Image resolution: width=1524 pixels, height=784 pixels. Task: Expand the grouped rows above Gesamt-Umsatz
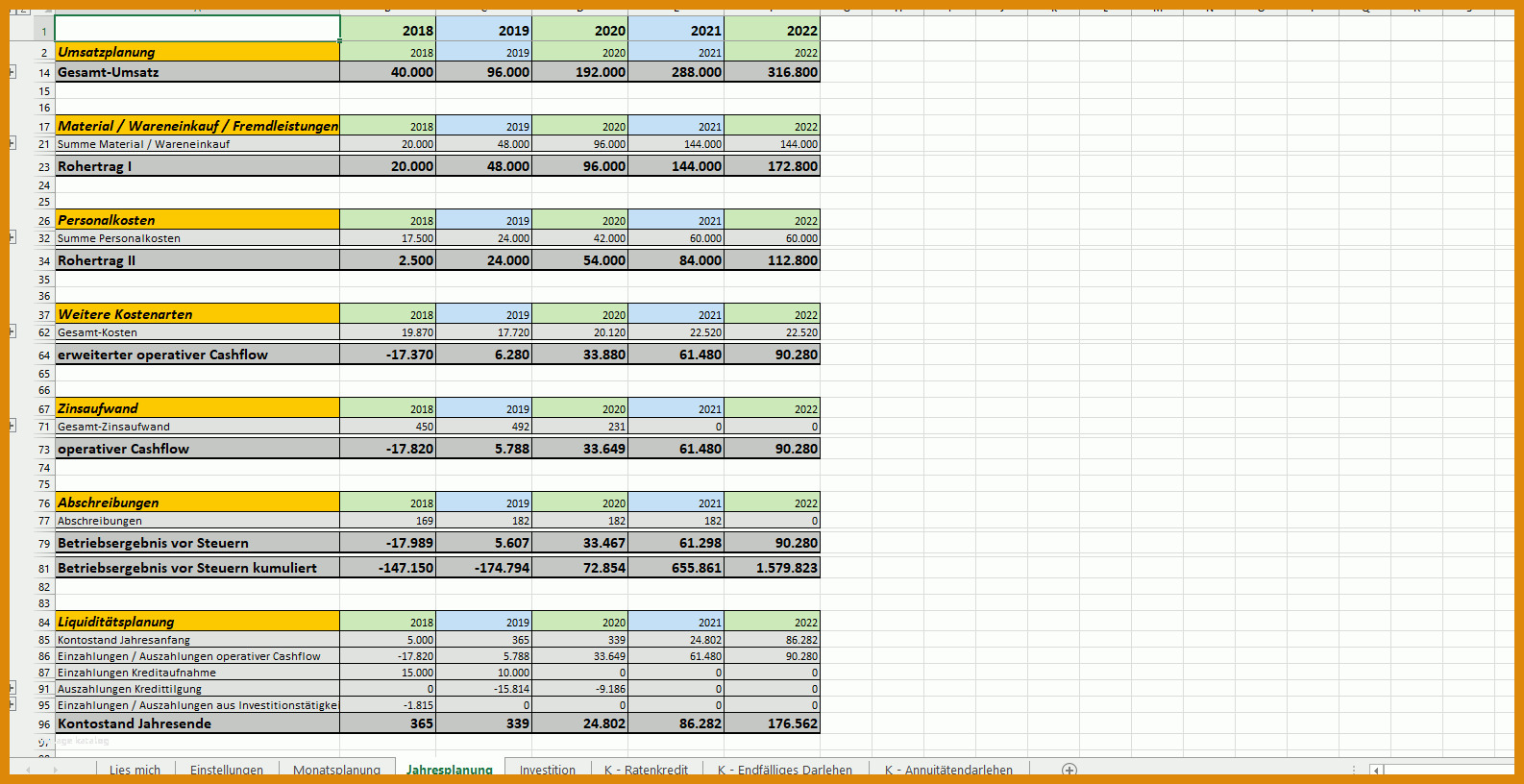click(12, 72)
